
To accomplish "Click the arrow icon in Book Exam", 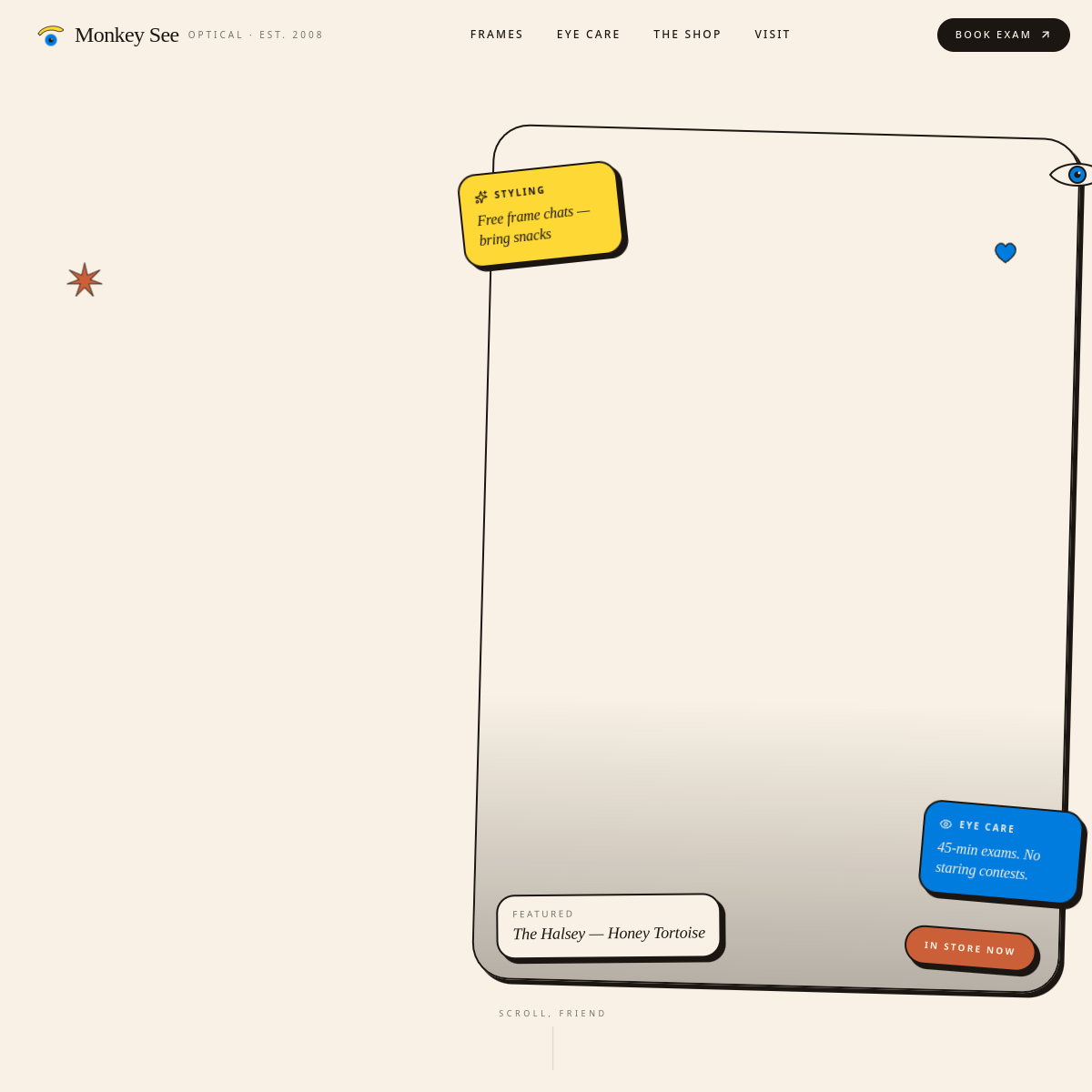I will pyautogui.click(x=1046, y=35).
